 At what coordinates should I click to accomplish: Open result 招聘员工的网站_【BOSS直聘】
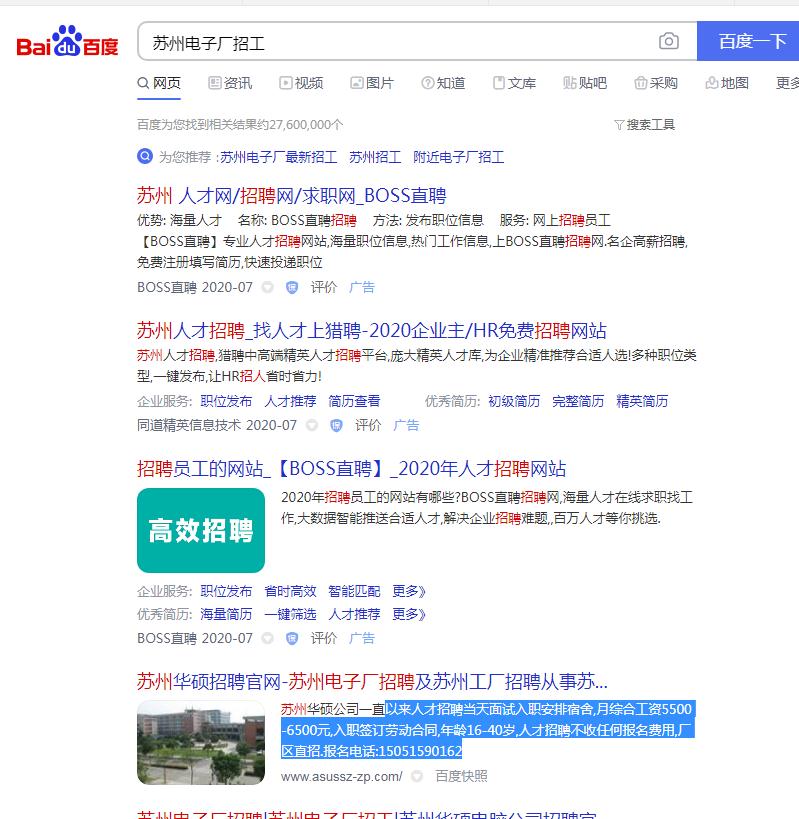[351, 469]
